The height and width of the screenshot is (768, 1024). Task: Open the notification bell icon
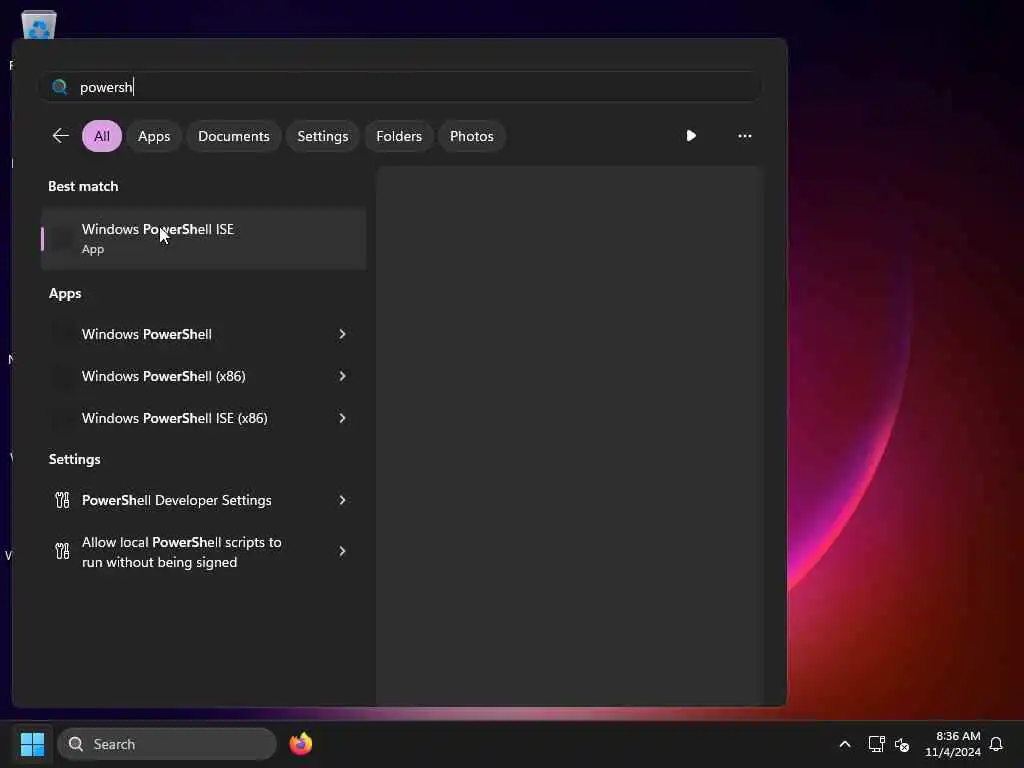(x=996, y=744)
